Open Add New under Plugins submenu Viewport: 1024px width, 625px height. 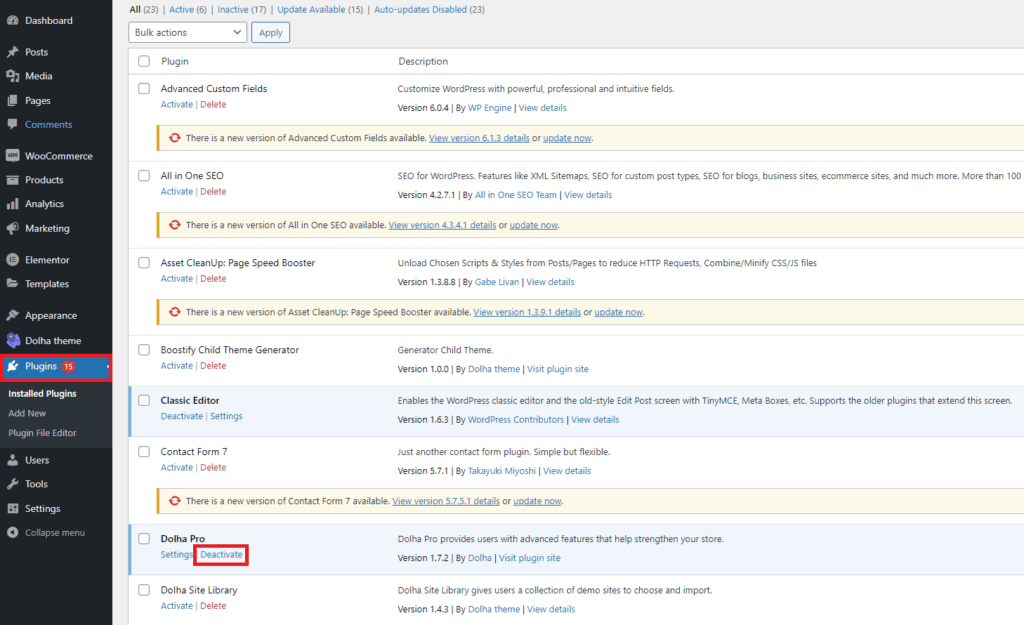[x=27, y=413]
